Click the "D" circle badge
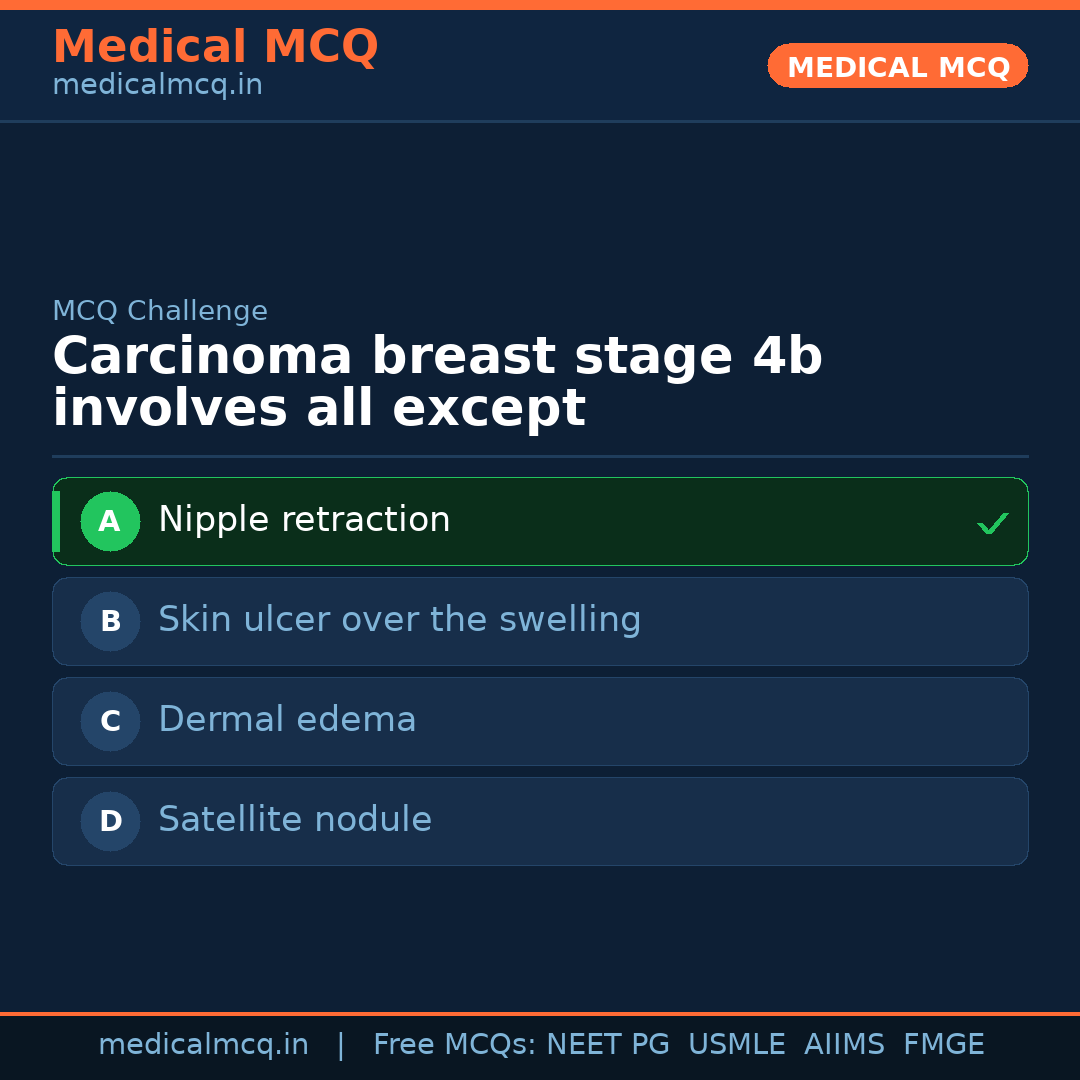The height and width of the screenshot is (1080, 1080). (x=110, y=821)
